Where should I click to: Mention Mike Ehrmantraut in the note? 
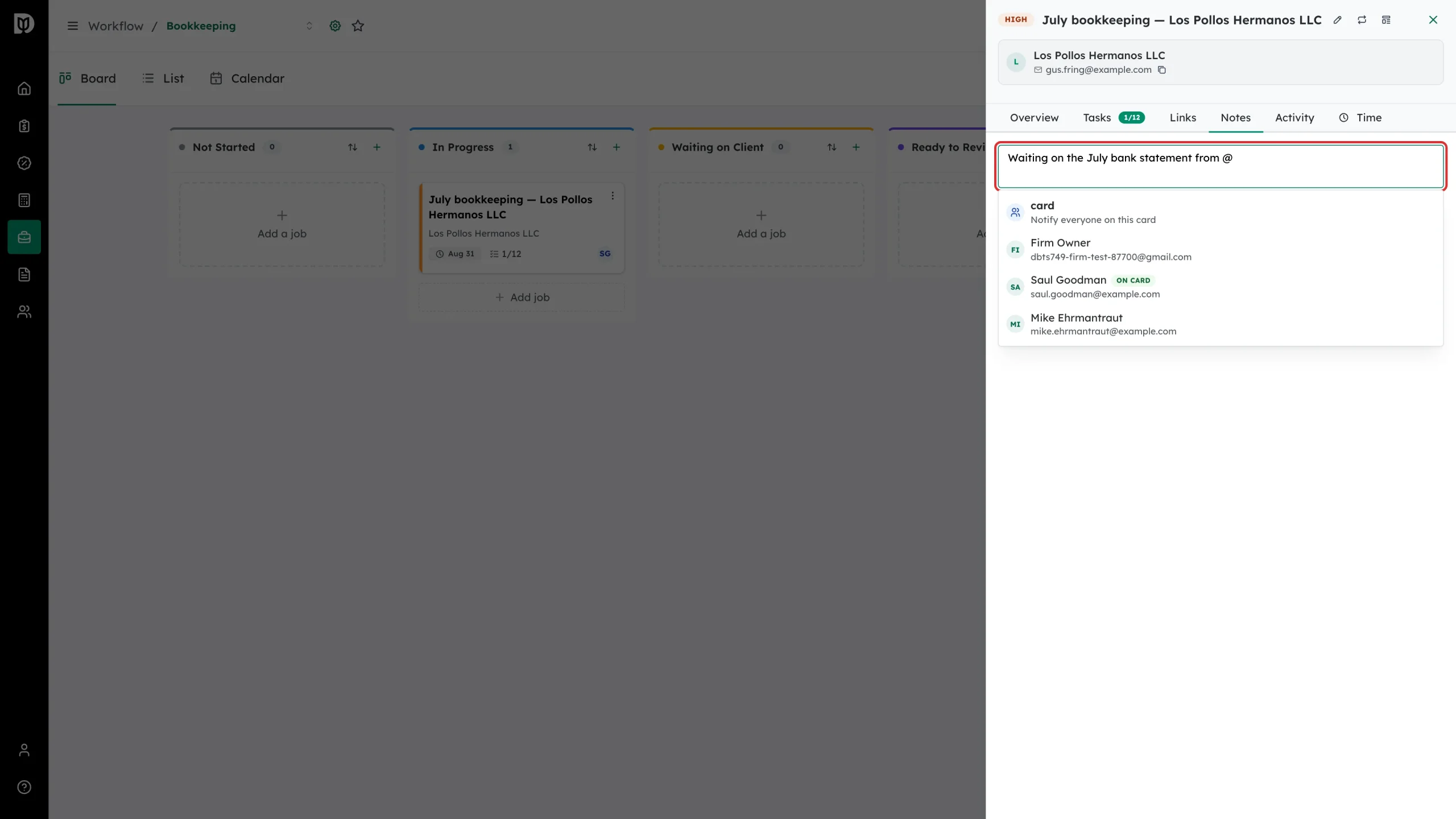1221,324
